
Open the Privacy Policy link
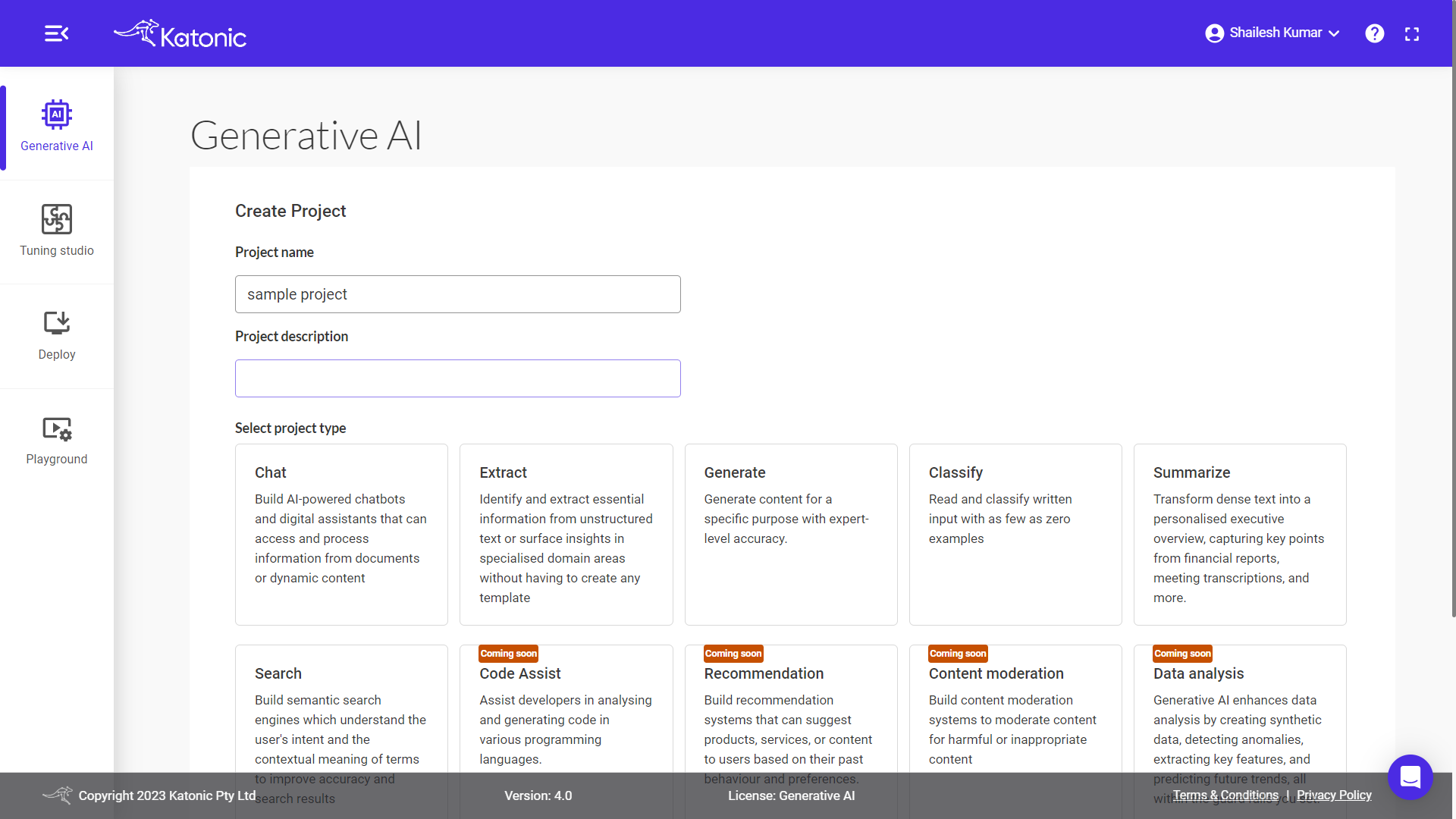[1334, 795]
